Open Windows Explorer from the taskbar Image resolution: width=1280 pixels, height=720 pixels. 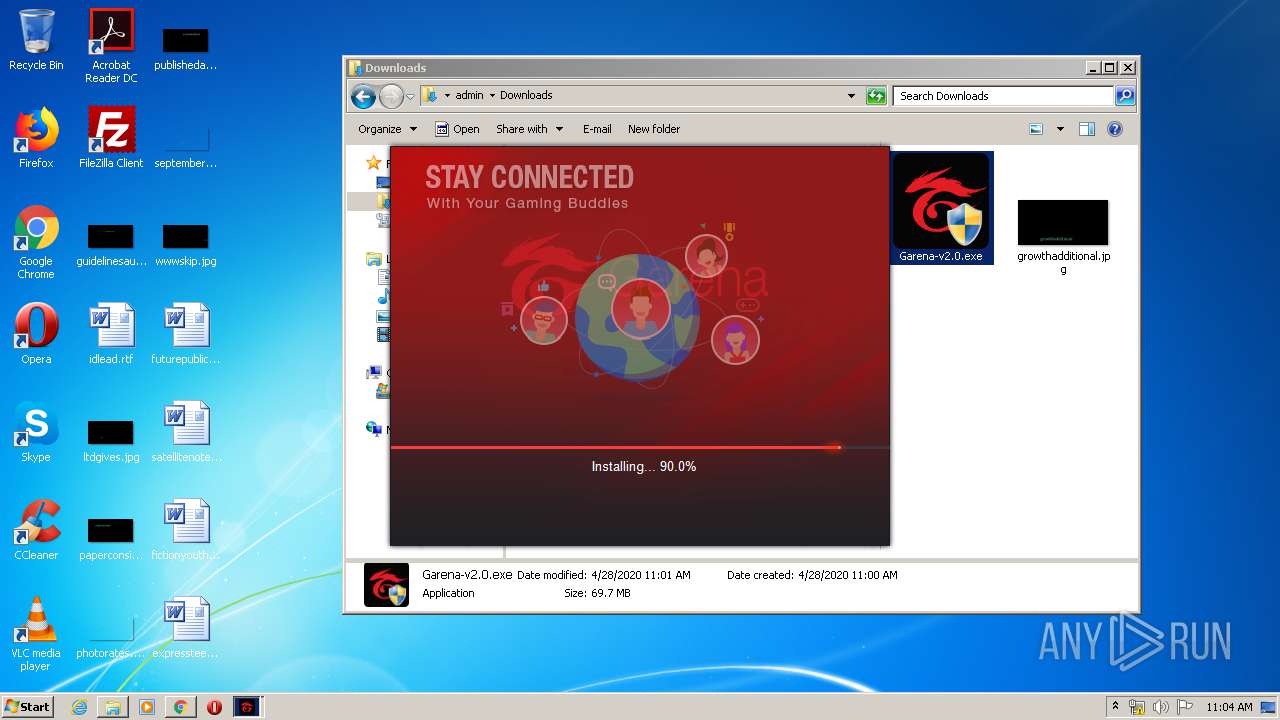point(113,707)
